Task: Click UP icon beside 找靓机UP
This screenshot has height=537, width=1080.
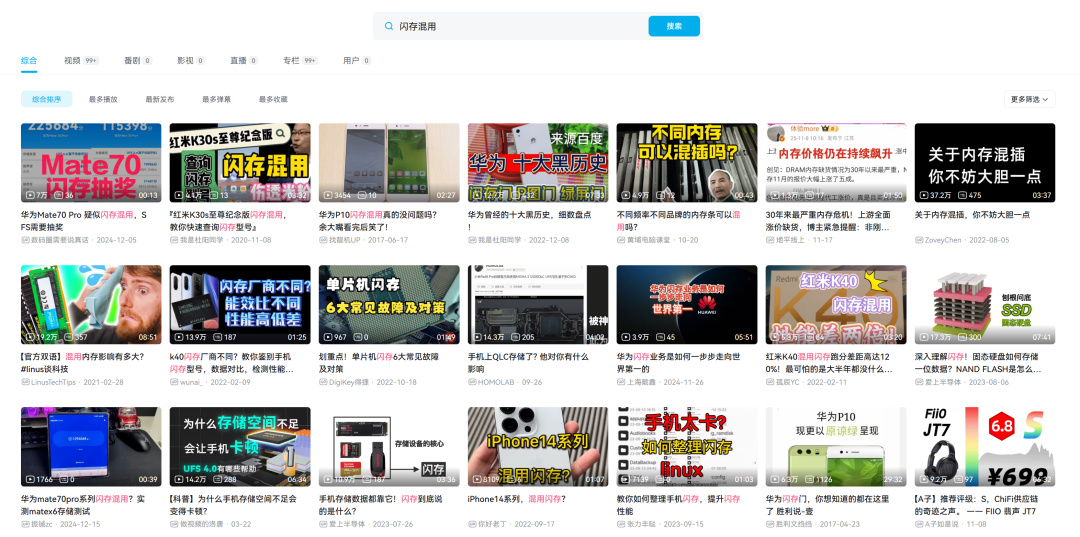Action: 323,240
